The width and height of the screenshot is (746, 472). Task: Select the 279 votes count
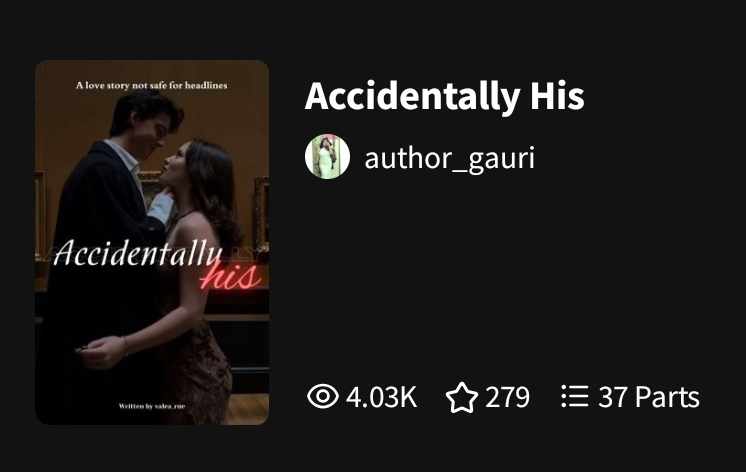[x=507, y=397]
